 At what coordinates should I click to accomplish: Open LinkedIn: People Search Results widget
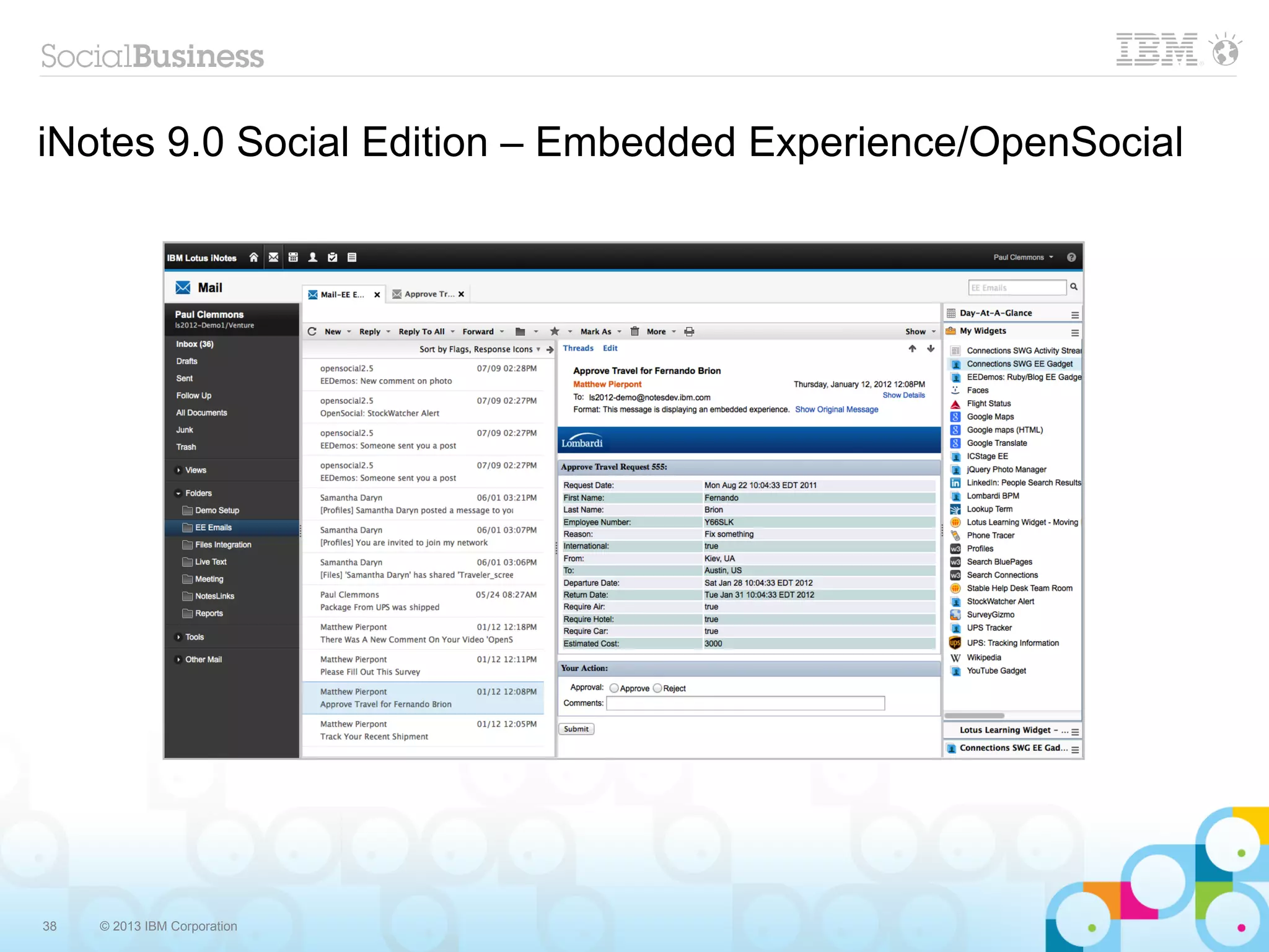click(x=1024, y=483)
